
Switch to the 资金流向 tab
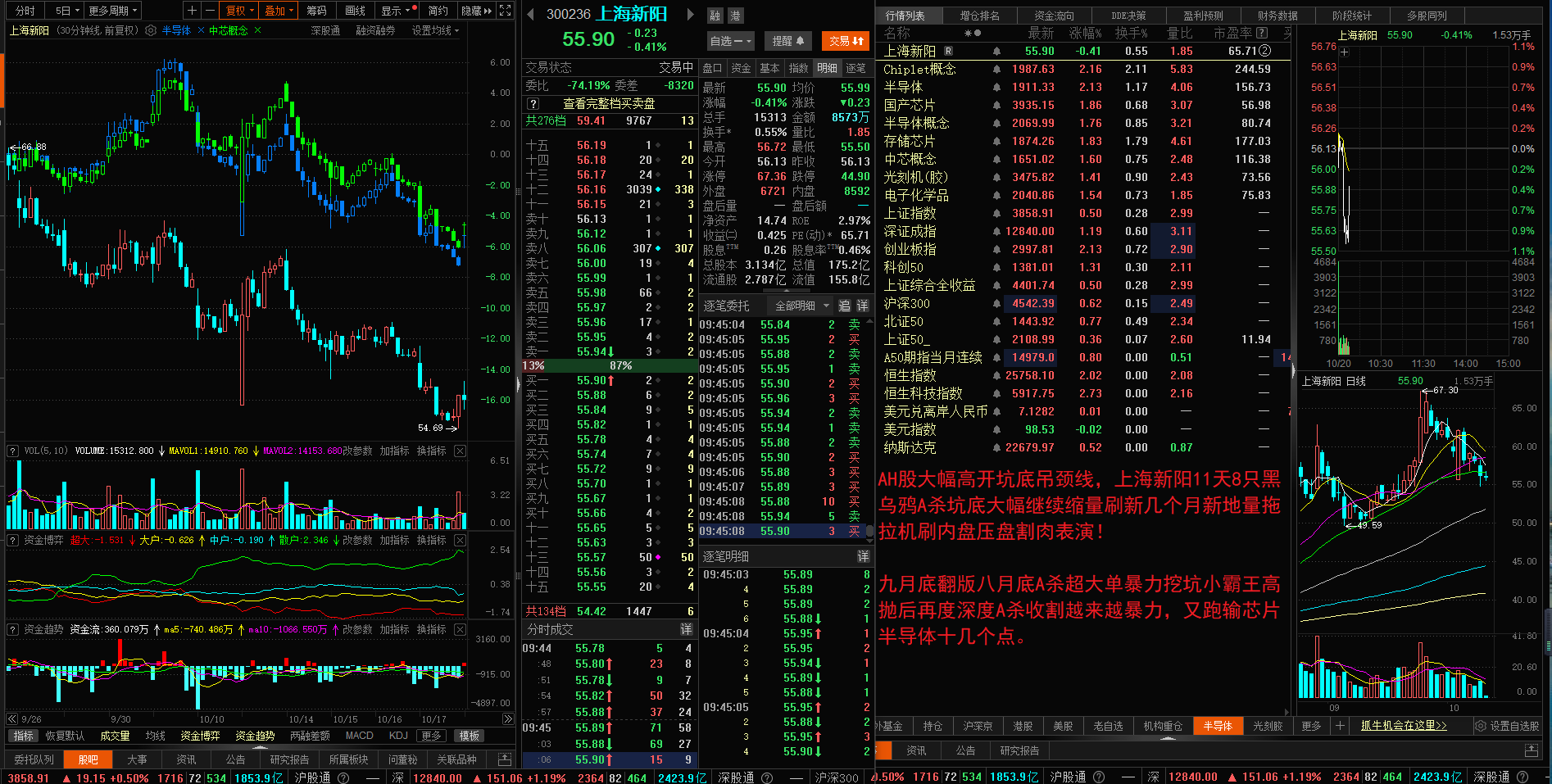[x=1054, y=16]
